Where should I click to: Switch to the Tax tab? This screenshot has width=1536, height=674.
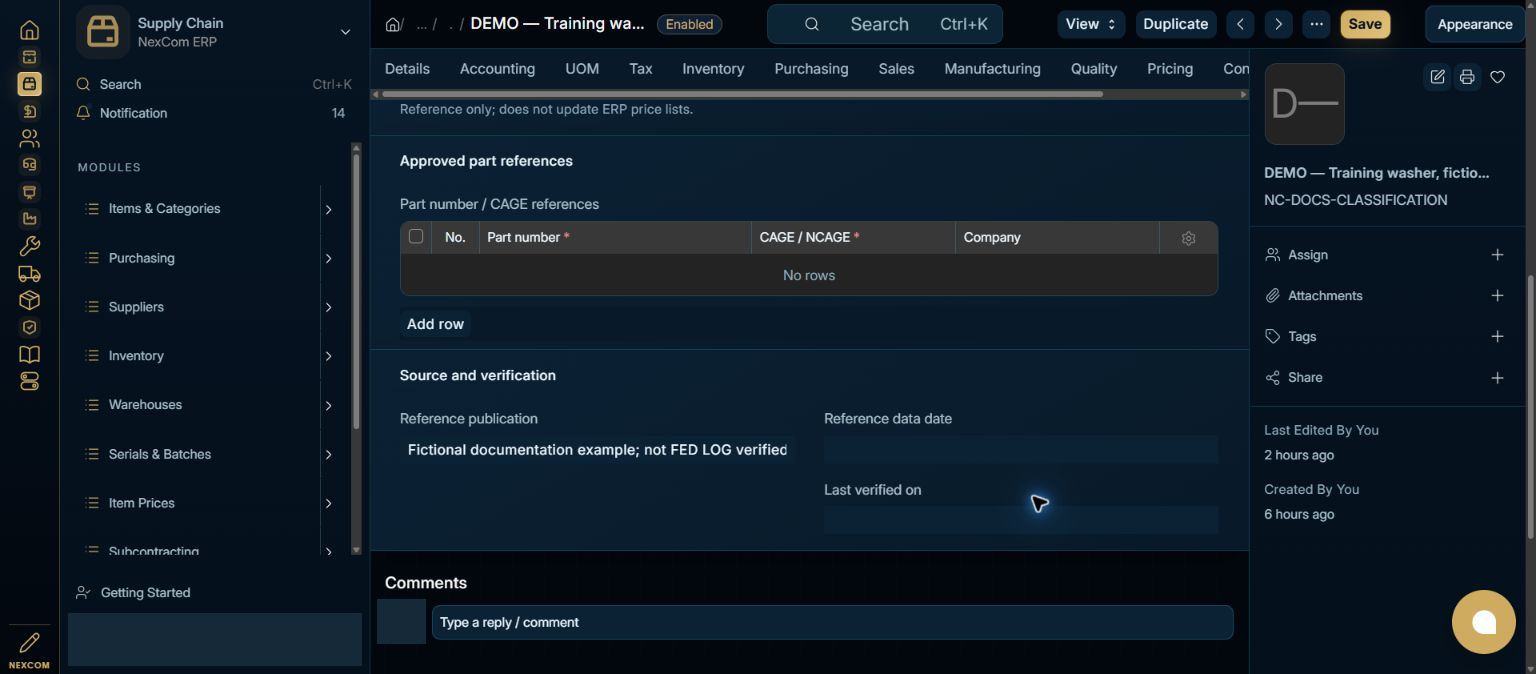tap(641, 69)
